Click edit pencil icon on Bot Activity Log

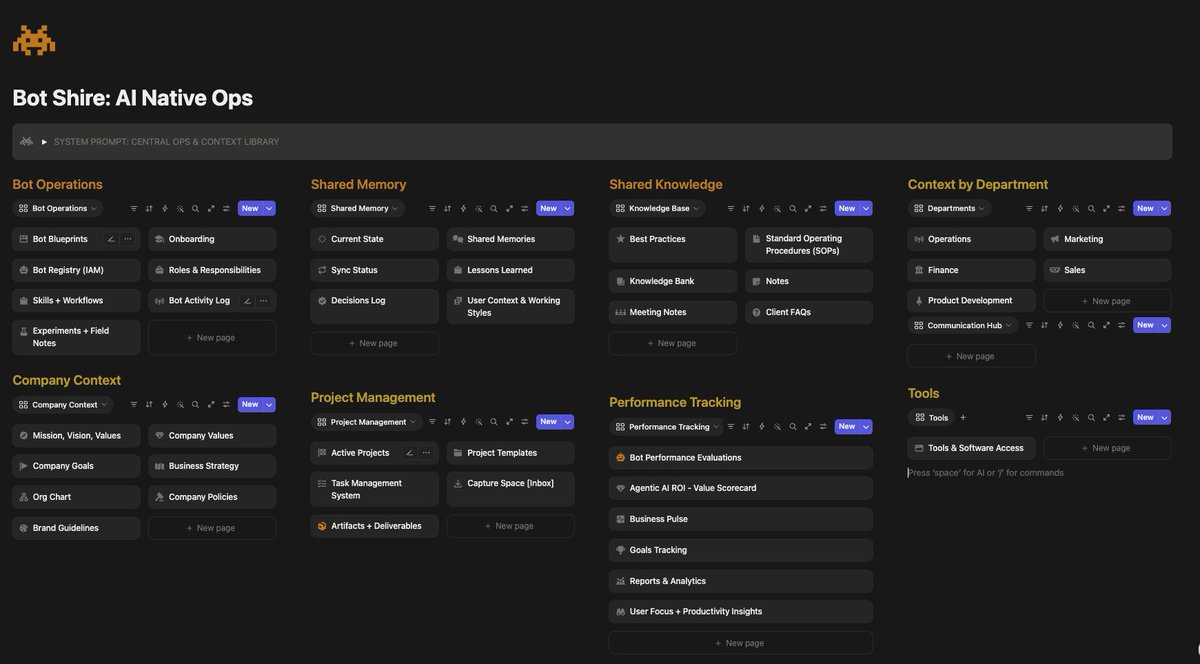coord(247,301)
